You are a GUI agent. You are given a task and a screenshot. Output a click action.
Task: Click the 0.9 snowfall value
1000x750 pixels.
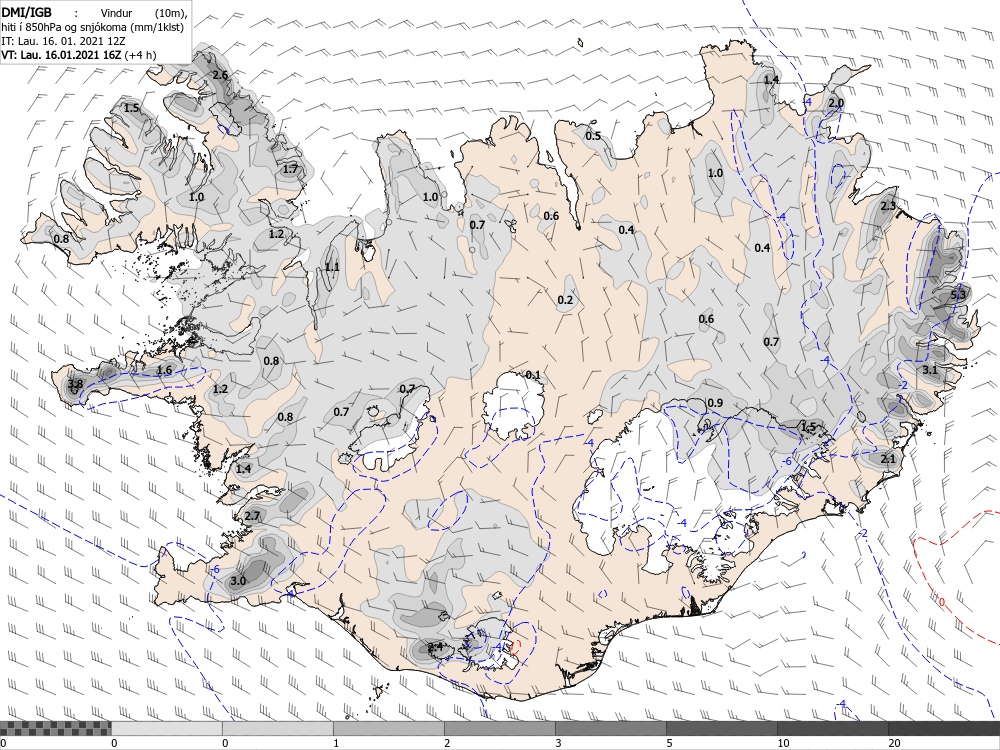click(x=716, y=403)
